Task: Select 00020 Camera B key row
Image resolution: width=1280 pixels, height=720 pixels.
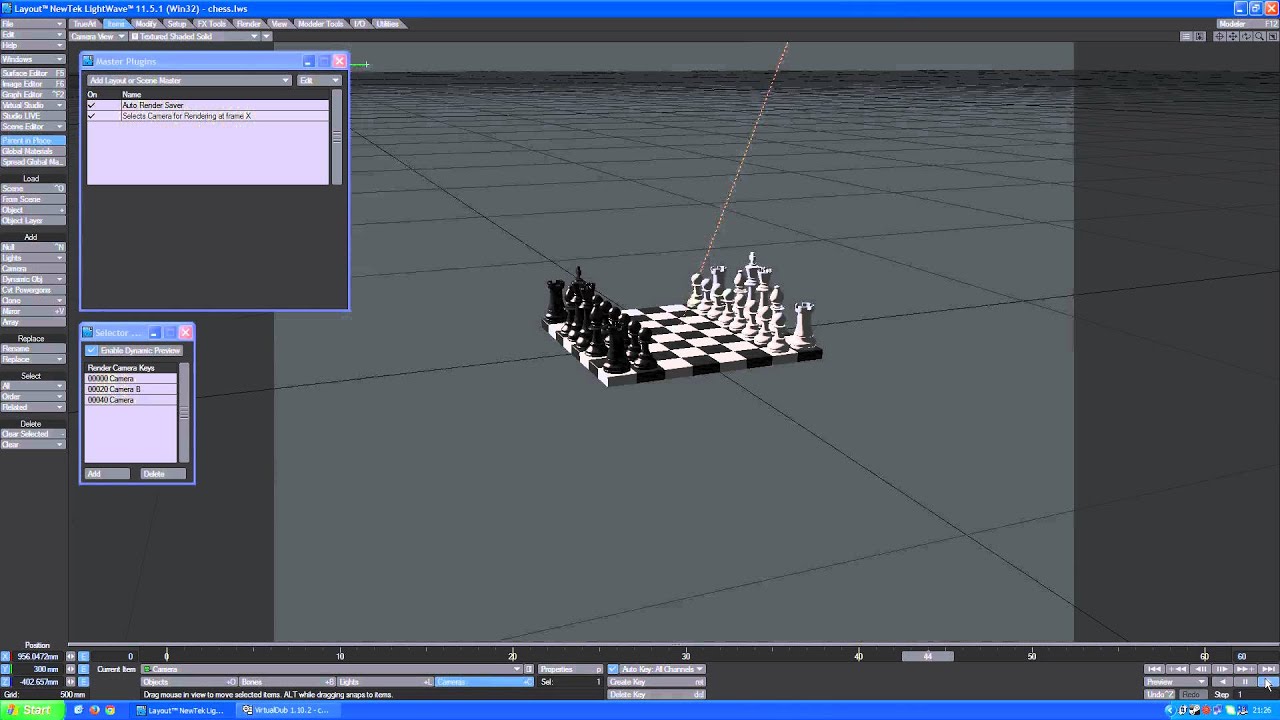Action: point(131,389)
